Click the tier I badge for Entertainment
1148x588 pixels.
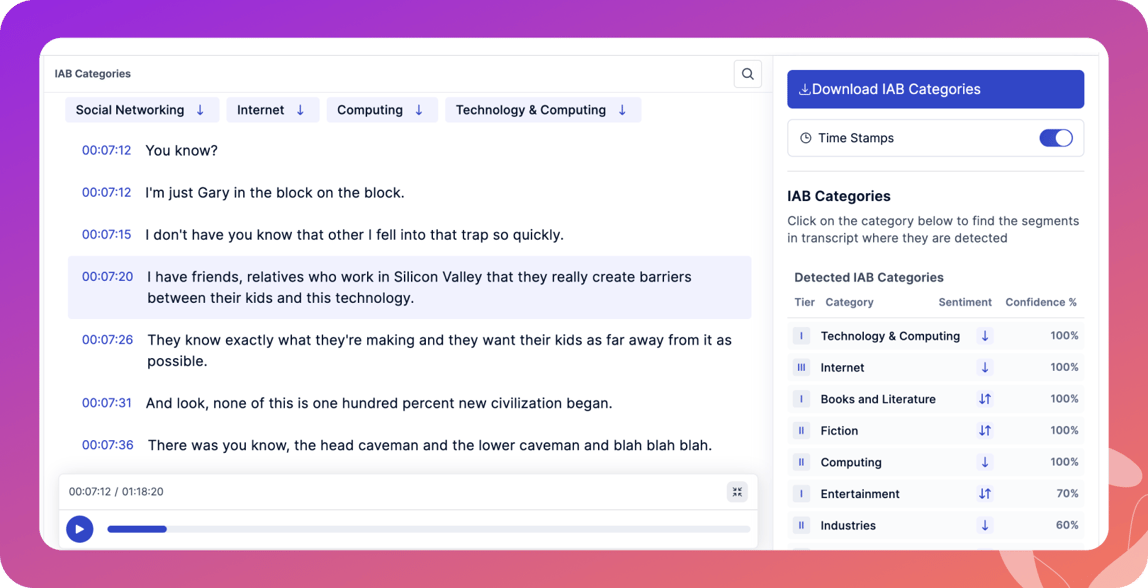tap(801, 494)
